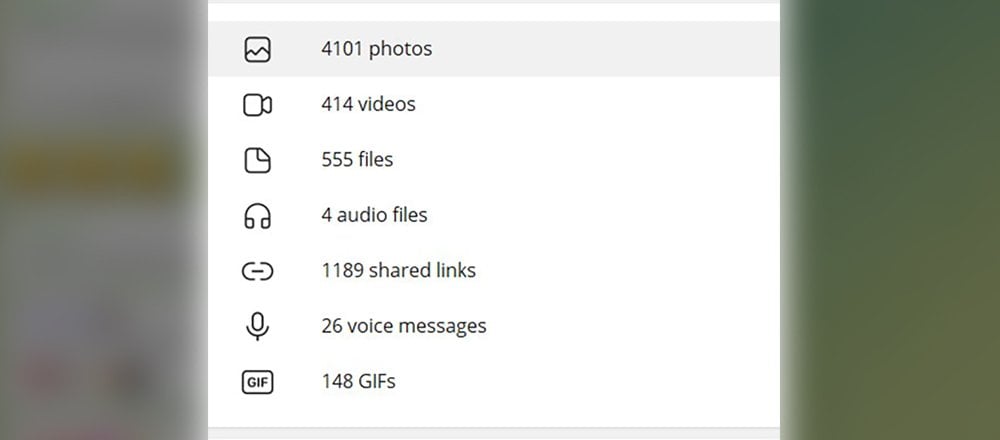Show the 26 voice messages
The height and width of the screenshot is (440, 1000).
pyautogui.click(x=494, y=326)
